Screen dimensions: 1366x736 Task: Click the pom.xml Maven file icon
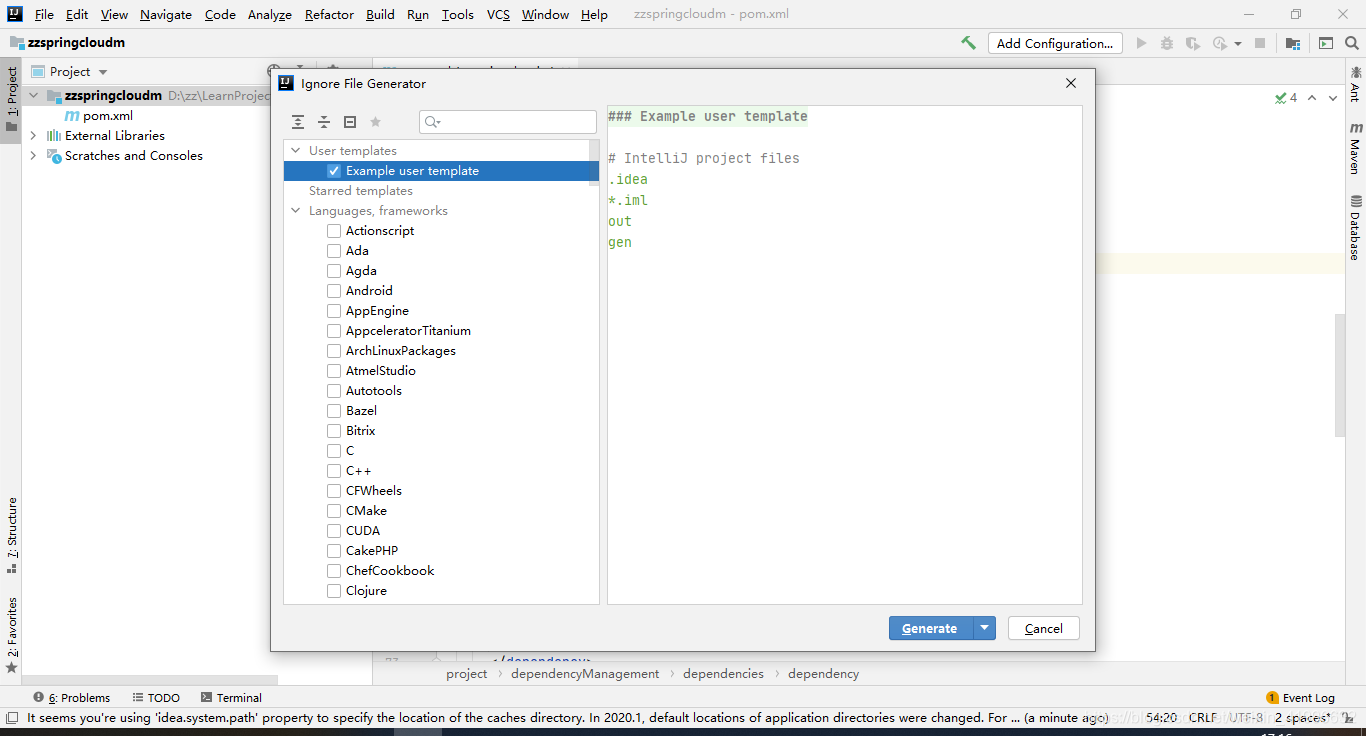[72, 116]
